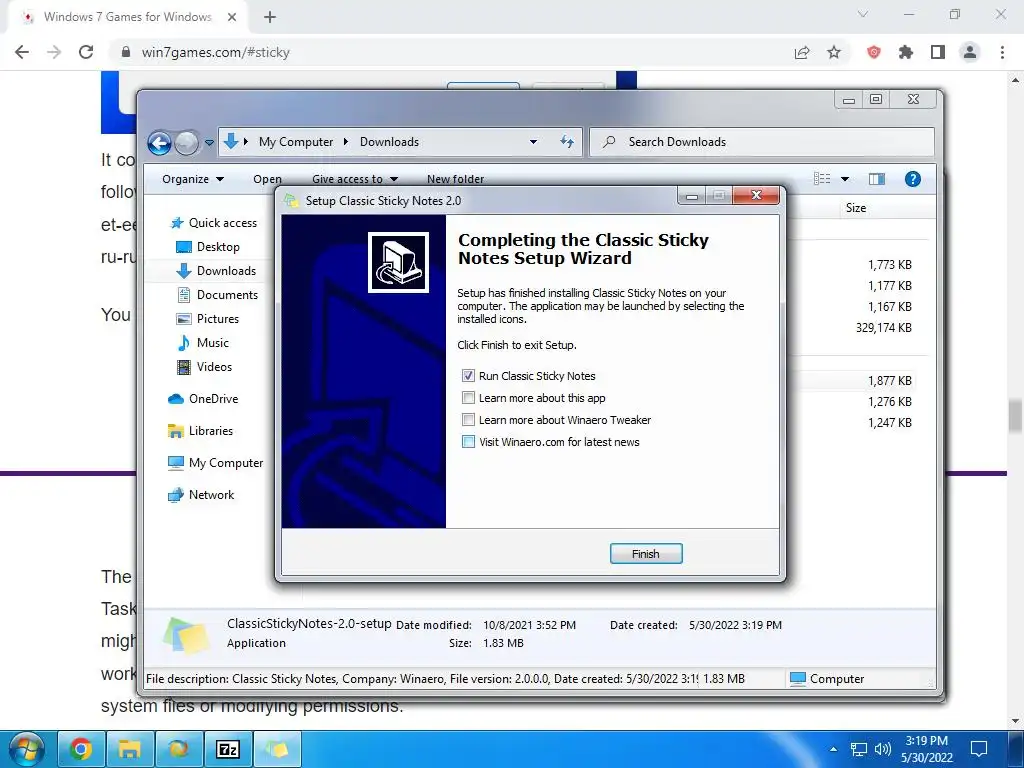Click the volume speaker tray icon
Viewport: 1024px width, 768px height.
tap(883, 749)
